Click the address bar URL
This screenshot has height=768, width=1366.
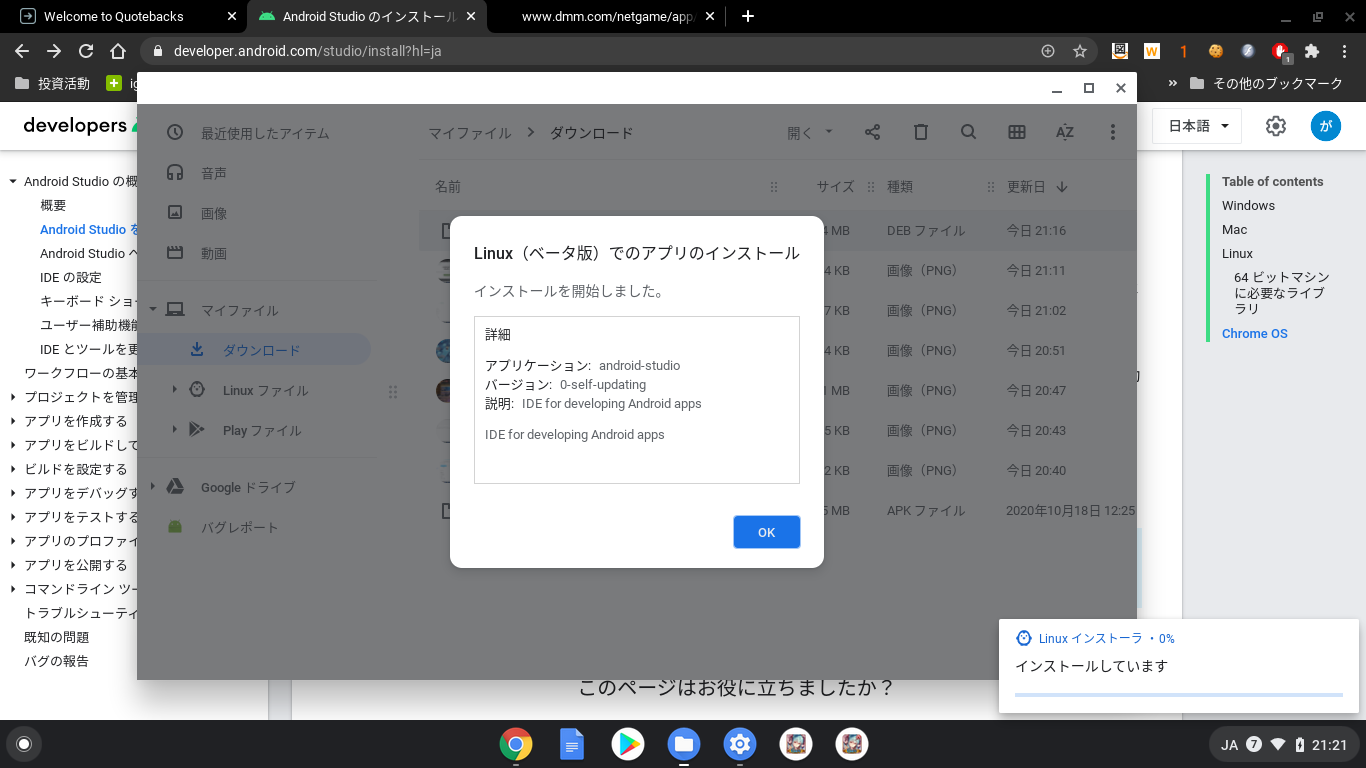[x=307, y=51]
